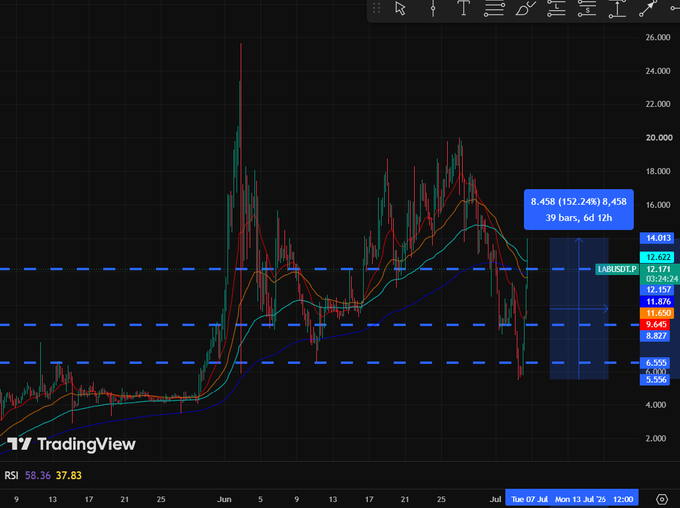Select the Long position tool
The image size is (680, 508).
tap(556, 8)
